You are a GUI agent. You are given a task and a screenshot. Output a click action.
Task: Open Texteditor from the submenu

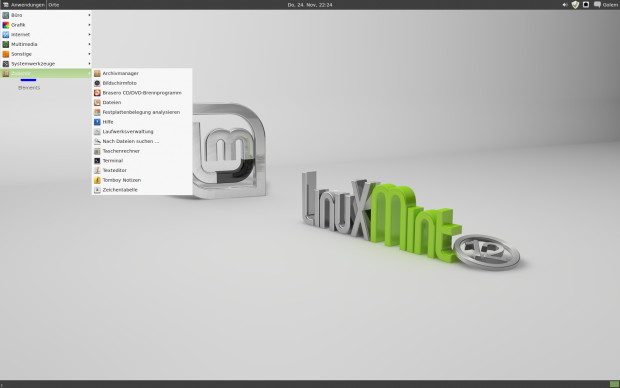pos(142,170)
